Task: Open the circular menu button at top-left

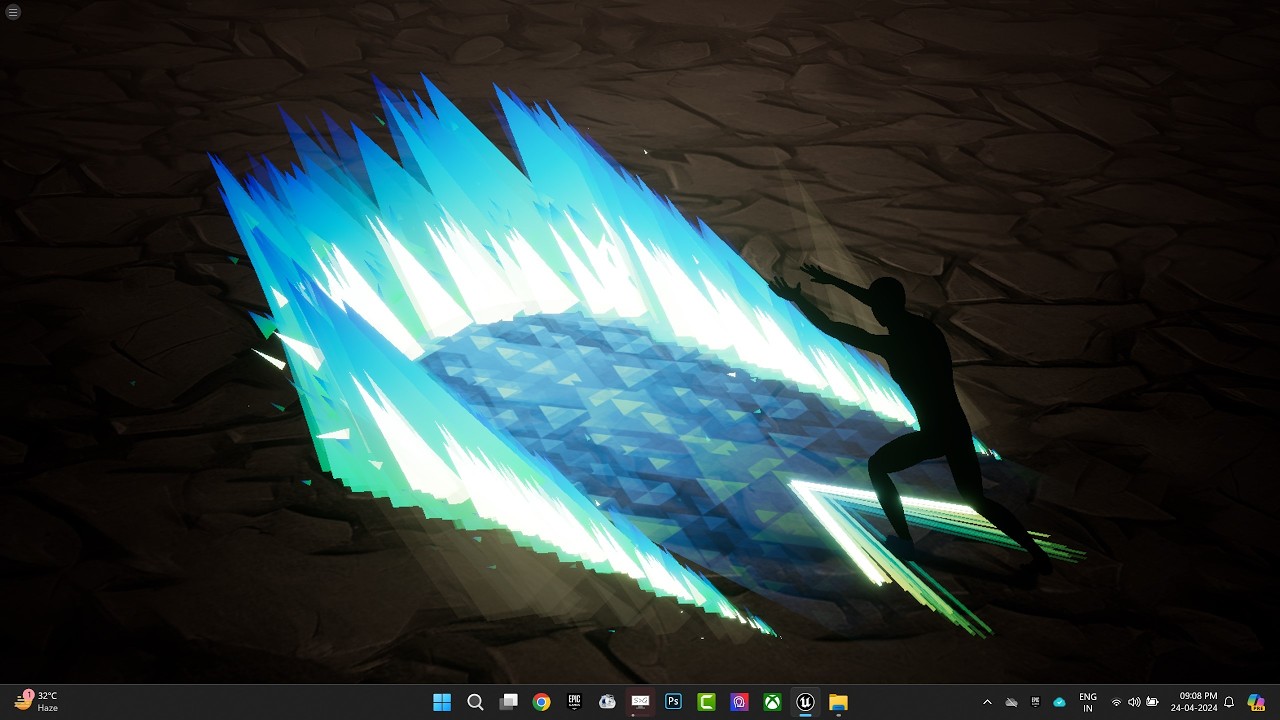Action: pos(13,12)
